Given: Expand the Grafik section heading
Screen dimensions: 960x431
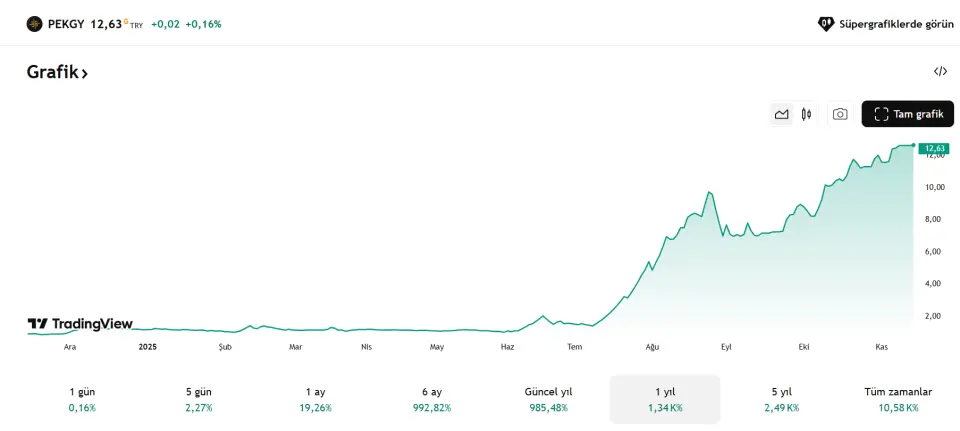Looking at the screenshot, I should click(x=57, y=73).
